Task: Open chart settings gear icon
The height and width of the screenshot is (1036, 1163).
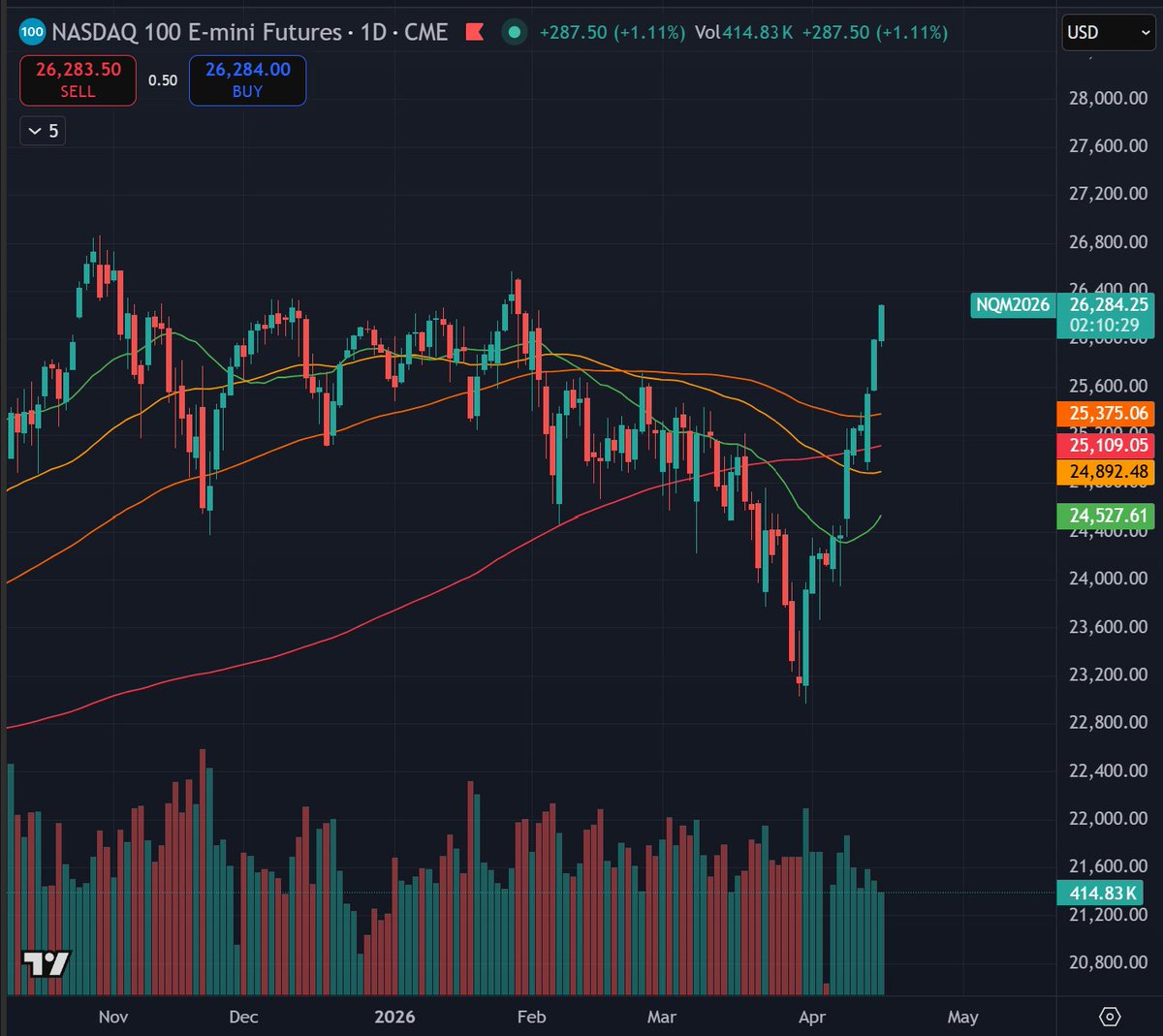Action: point(1110,1017)
